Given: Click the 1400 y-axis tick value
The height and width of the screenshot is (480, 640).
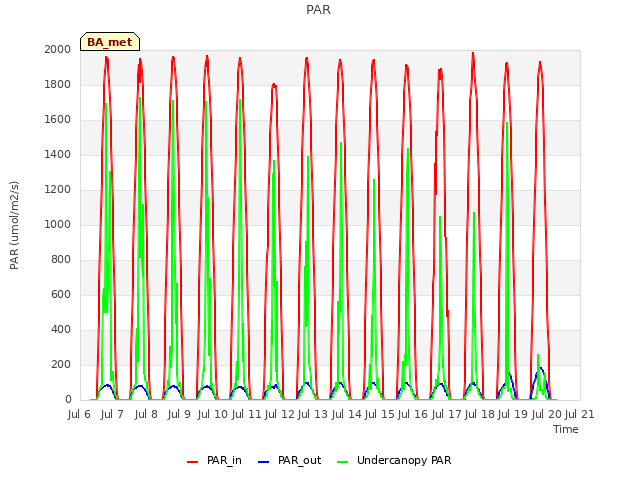Looking at the screenshot, I should 58,155.
